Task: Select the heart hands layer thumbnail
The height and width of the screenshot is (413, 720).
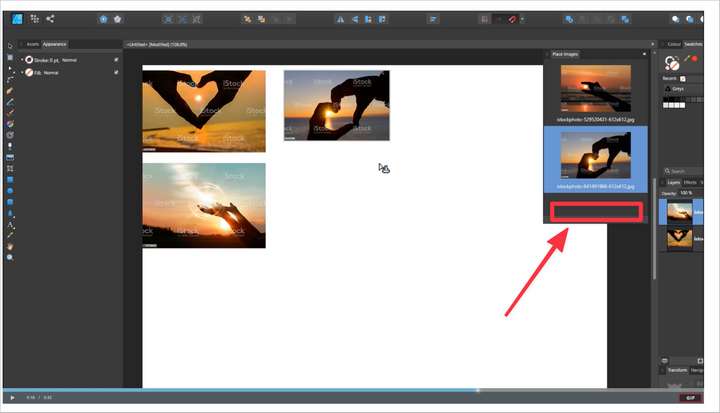Action: click(680, 239)
